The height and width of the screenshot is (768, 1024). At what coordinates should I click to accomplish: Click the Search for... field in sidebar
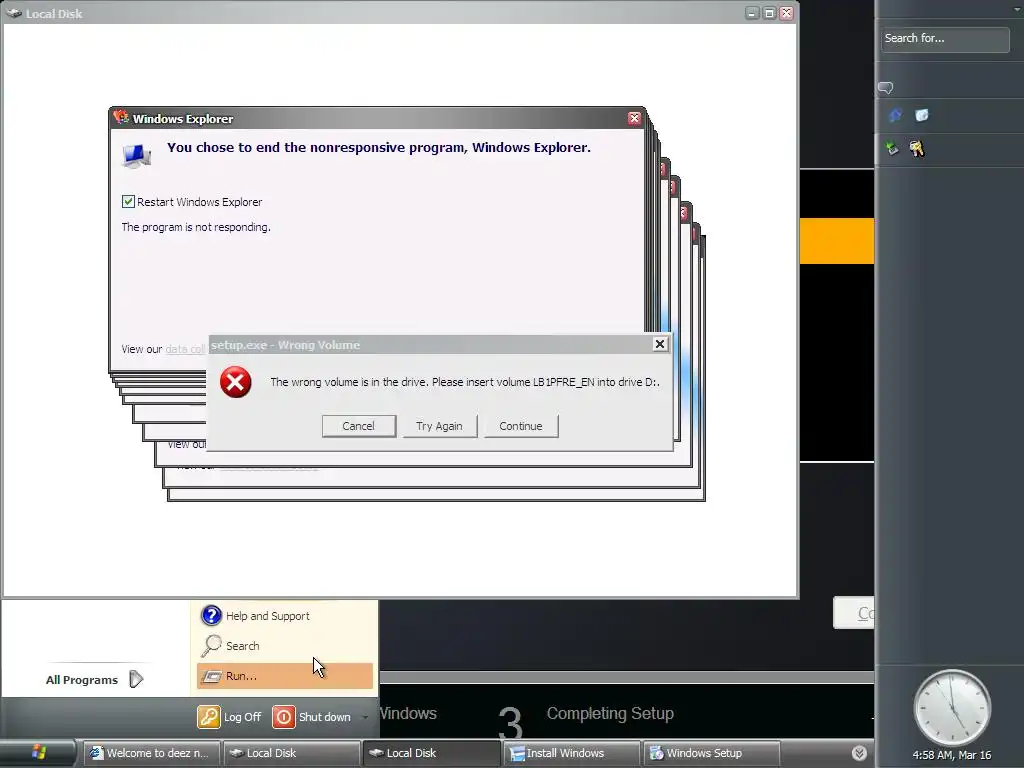(x=944, y=39)
